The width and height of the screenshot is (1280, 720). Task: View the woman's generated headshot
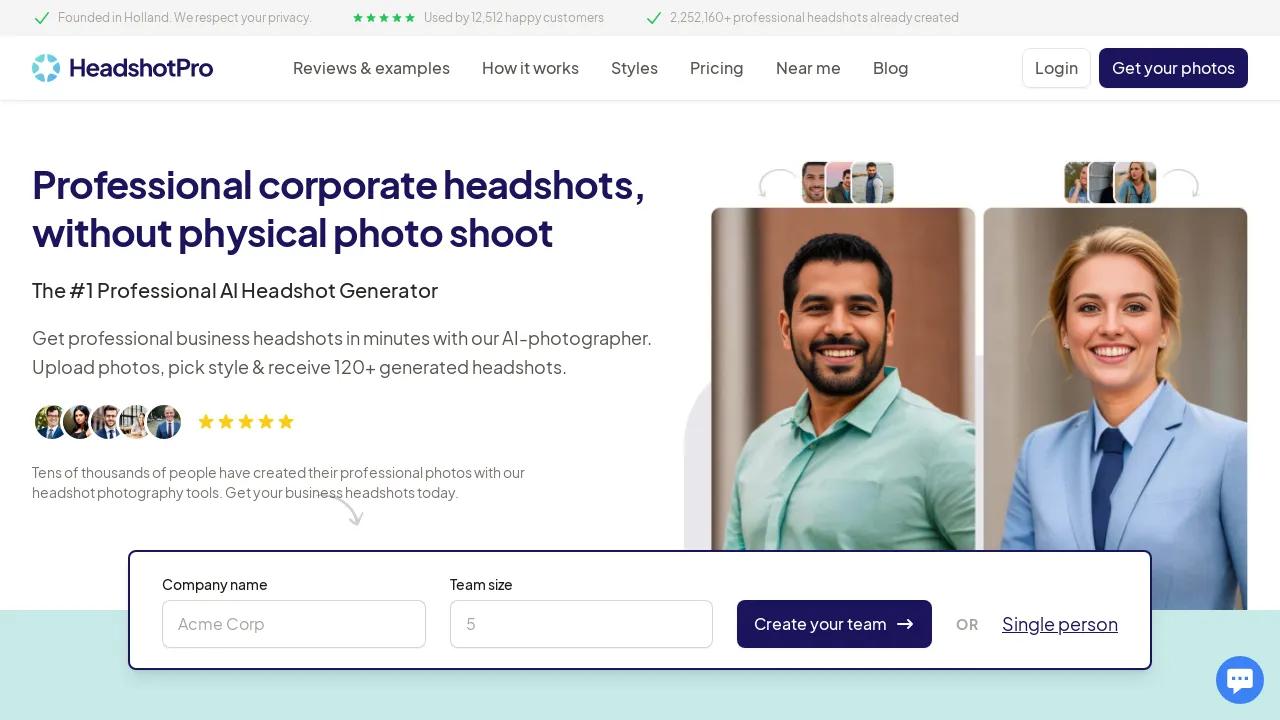click(x=1115, y=408)
